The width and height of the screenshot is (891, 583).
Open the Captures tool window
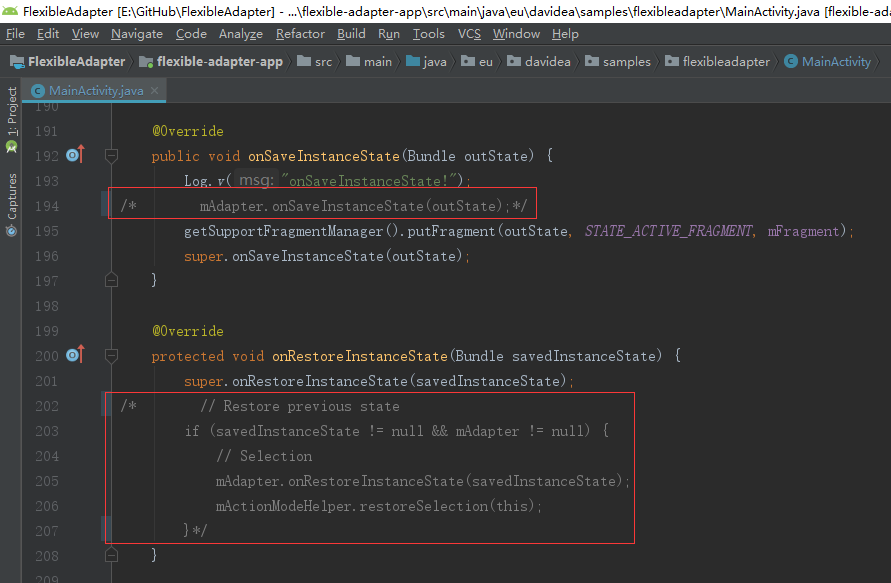[11, 205]
